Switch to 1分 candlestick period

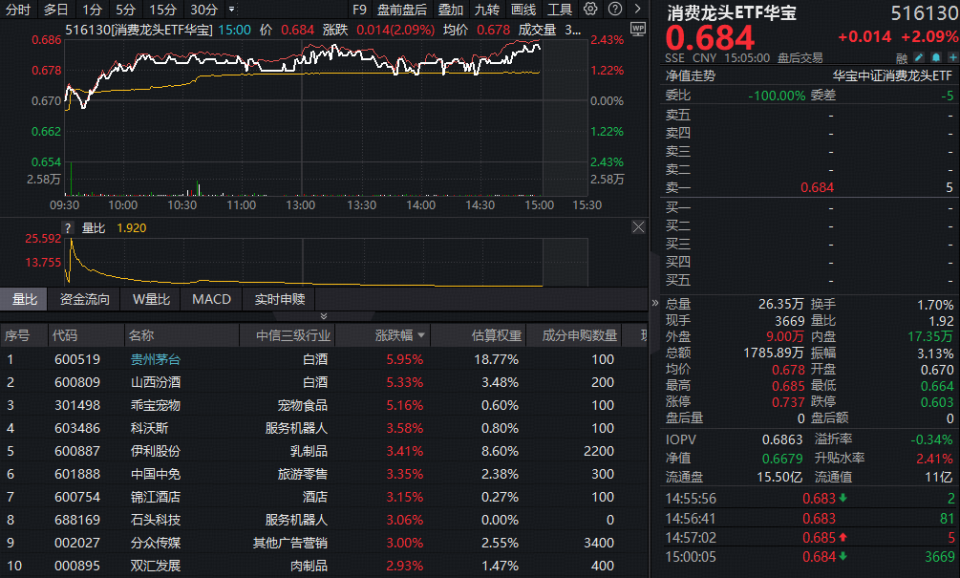tap(92, 9)
